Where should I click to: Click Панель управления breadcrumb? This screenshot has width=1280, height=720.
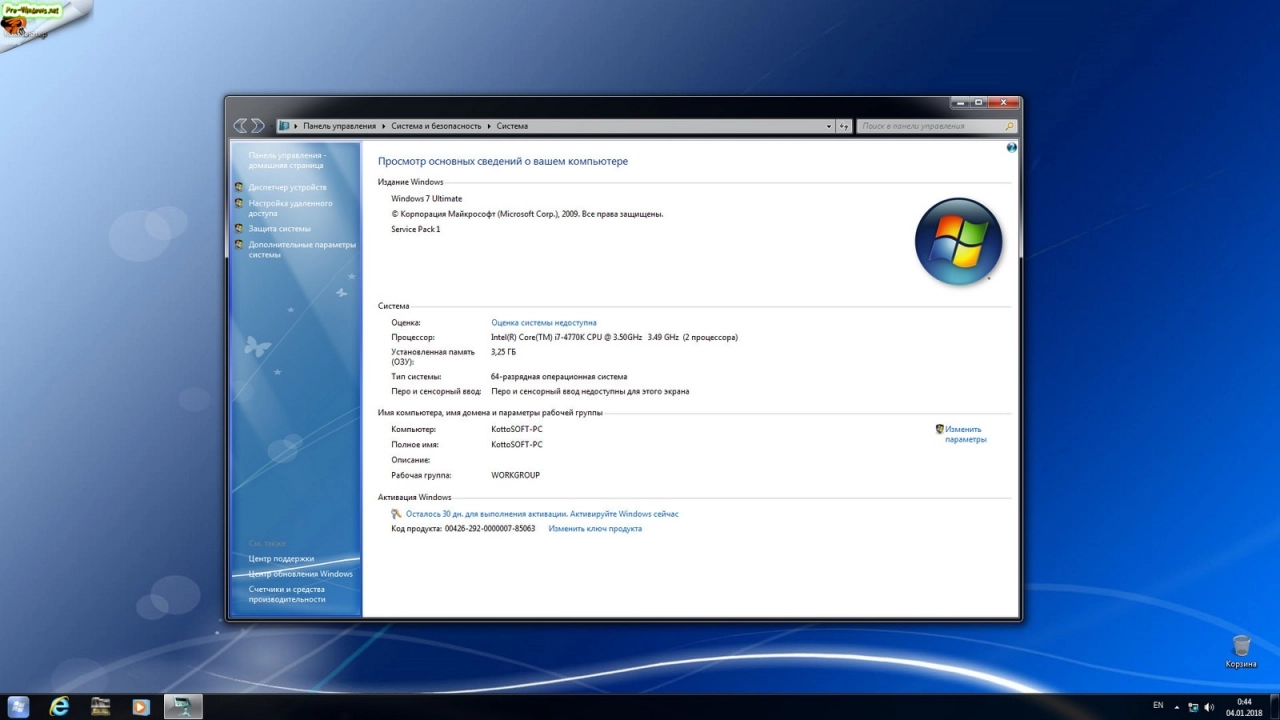tap(339, 126)
